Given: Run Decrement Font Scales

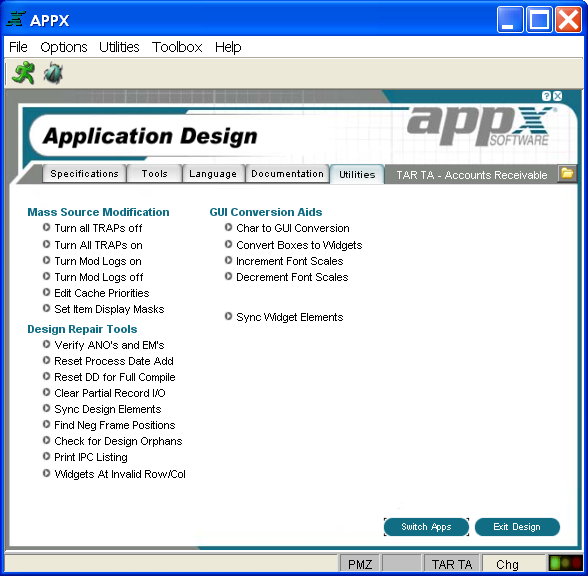Looking at the screenshot, I should coord(292,277).
